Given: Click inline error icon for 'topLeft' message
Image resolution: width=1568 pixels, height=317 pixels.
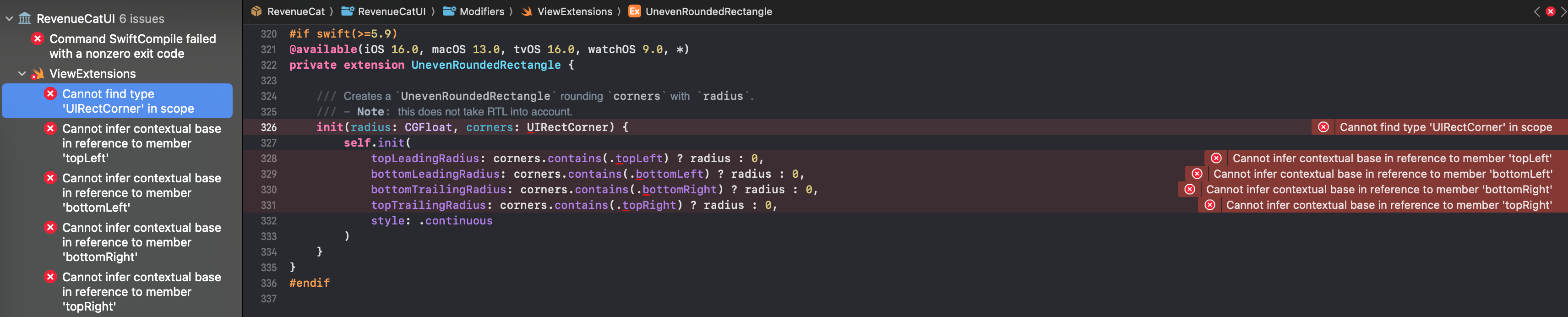Looking at the screenshot, I should coord(1216,158).
